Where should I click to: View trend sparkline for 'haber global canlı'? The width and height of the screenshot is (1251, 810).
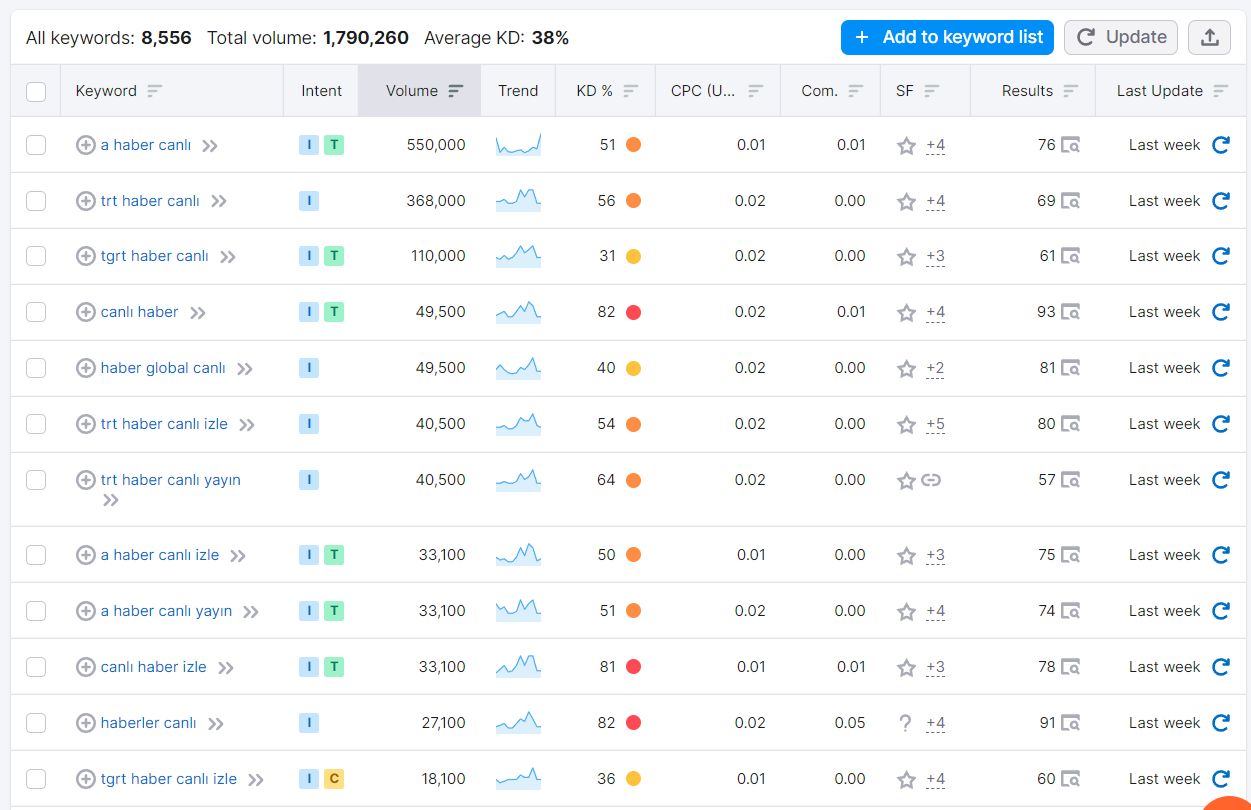[518, 368]
